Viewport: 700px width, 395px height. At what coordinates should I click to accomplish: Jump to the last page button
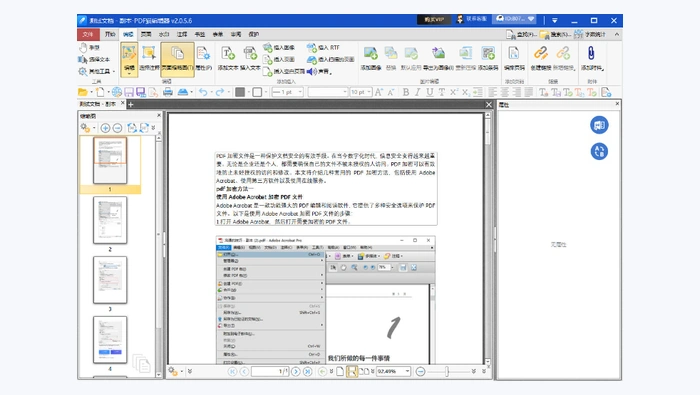pyautogui.click(x=308, y=371)
